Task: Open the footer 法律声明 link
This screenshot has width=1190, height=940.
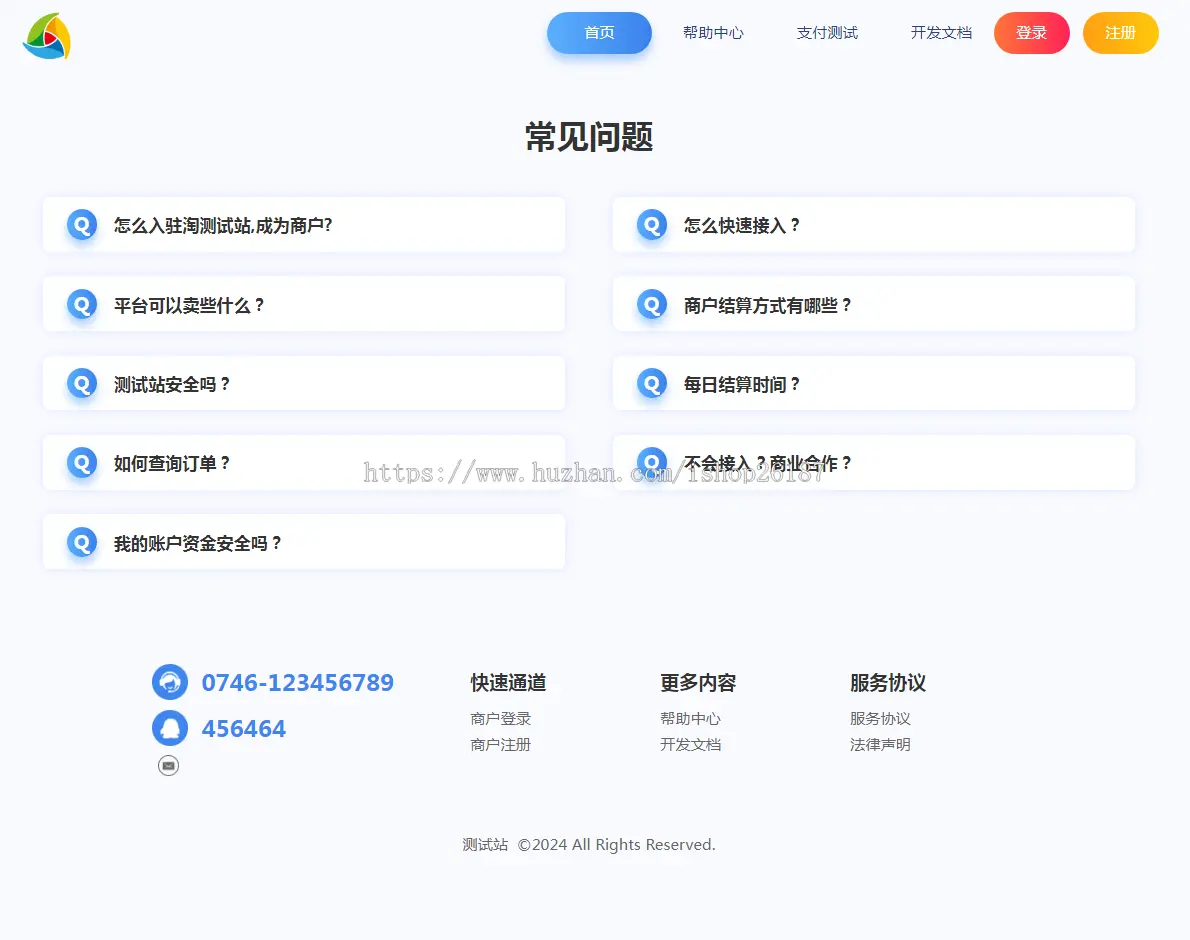Action: (880, 744)
